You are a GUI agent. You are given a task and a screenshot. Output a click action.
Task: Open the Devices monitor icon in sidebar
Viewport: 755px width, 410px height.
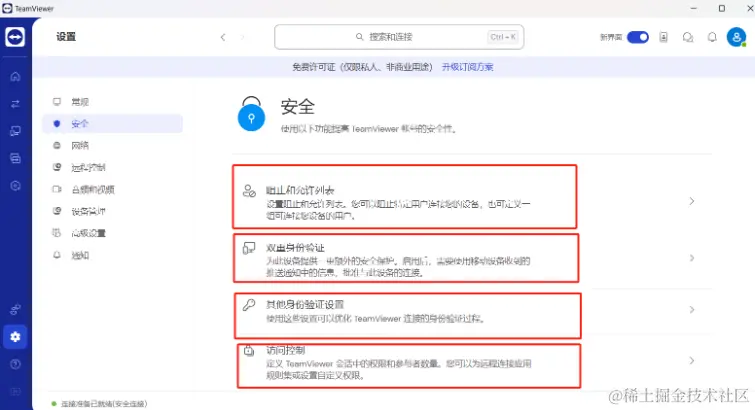click(15, 131)
